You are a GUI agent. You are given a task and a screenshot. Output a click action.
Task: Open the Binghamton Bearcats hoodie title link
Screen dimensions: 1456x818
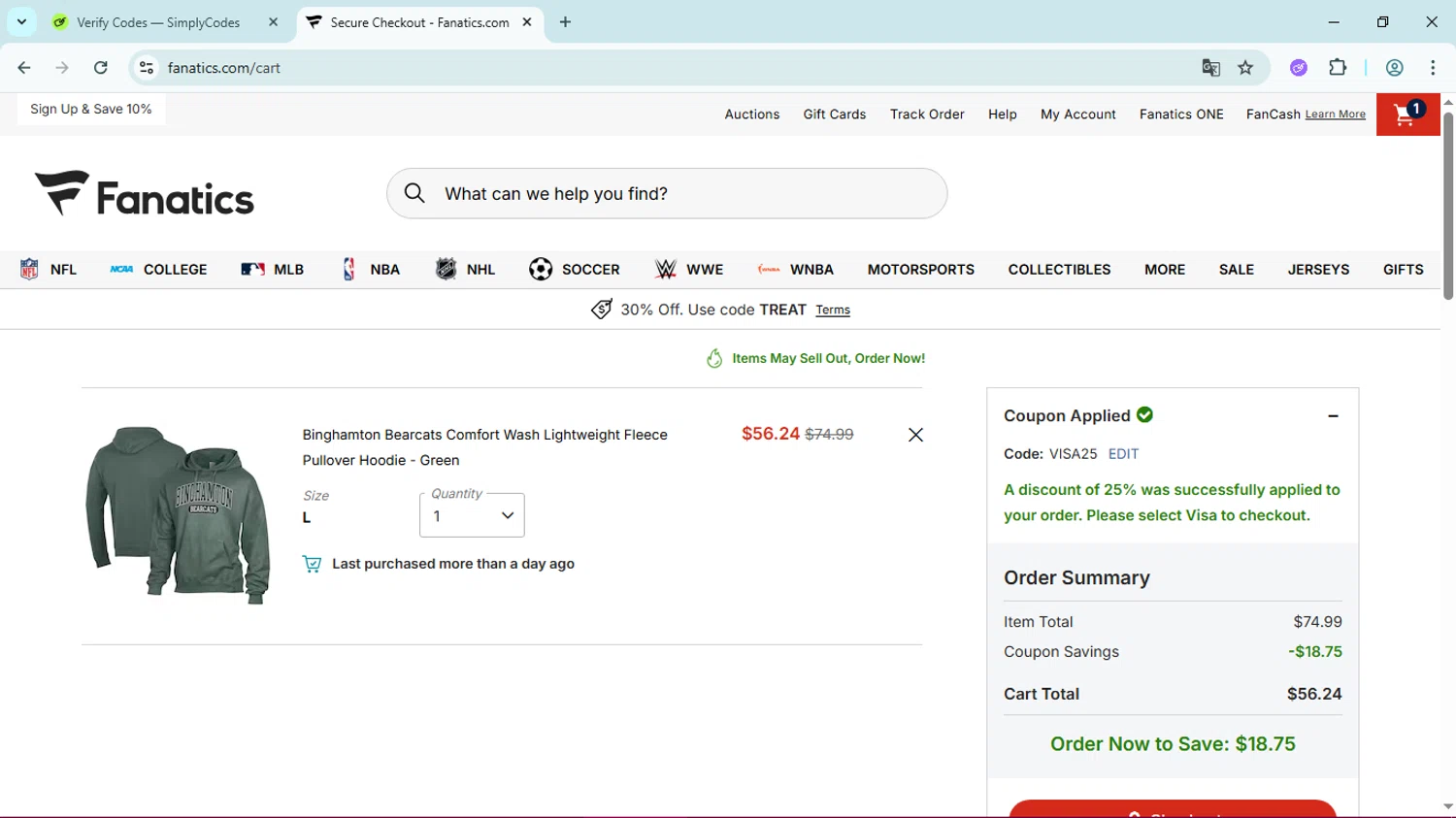485,447
